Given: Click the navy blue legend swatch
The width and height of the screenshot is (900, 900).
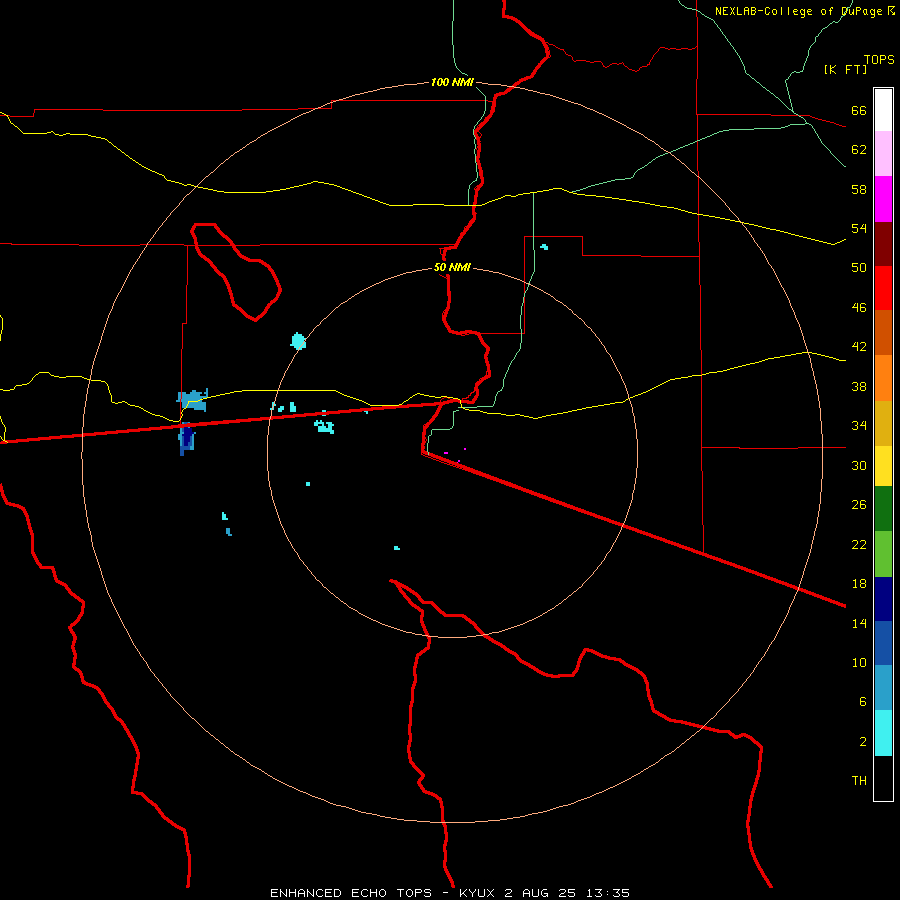Looking at the screenshot, I should pyautogui.click(x=883, y=599).
